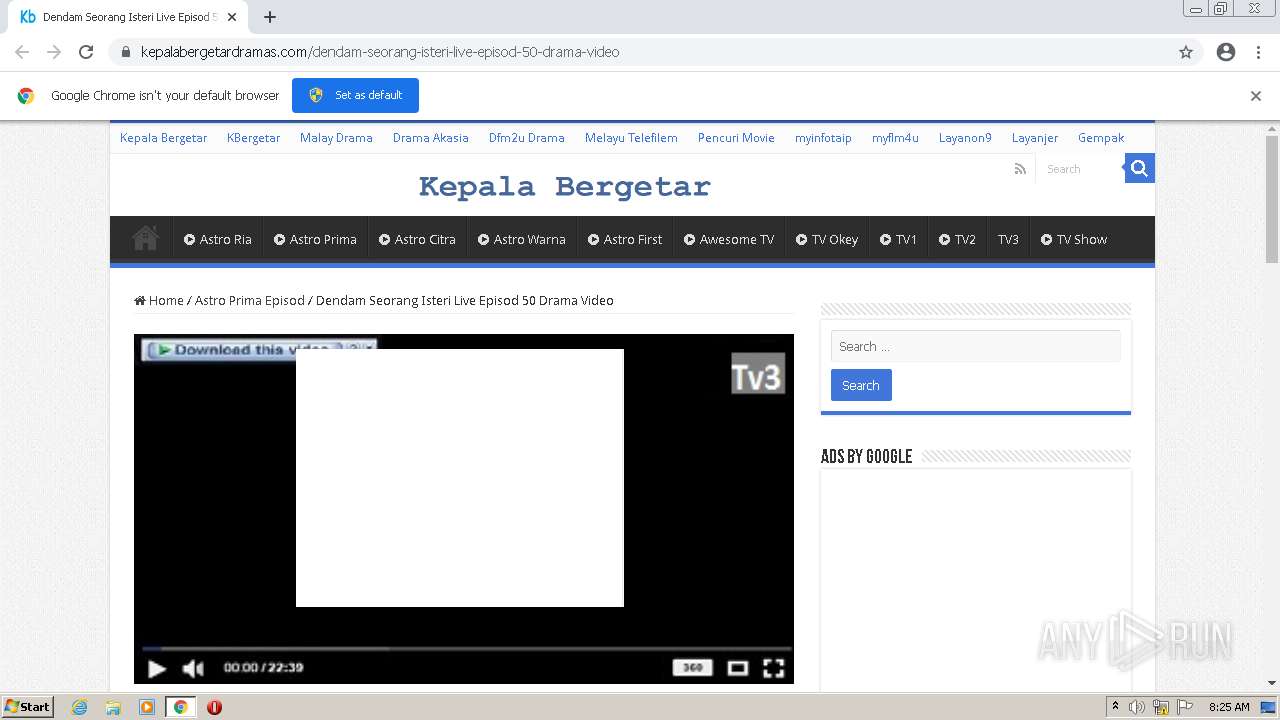The height and width of the screenshot is (720, 1280).
Task: Mute the video with the speaker icon
Action: point(193,668)
